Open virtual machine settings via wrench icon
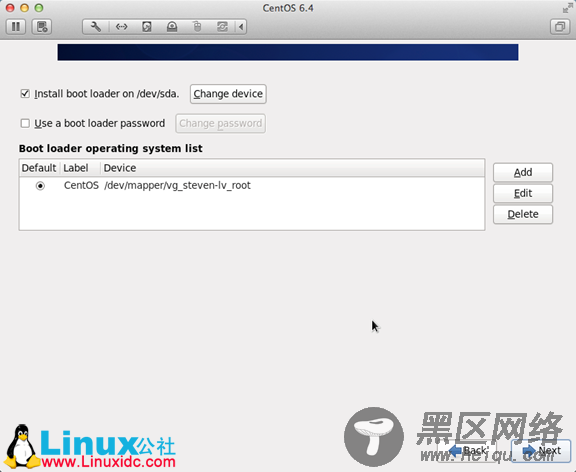The width and height of the screenshot is (576, 472). point(96,27)
